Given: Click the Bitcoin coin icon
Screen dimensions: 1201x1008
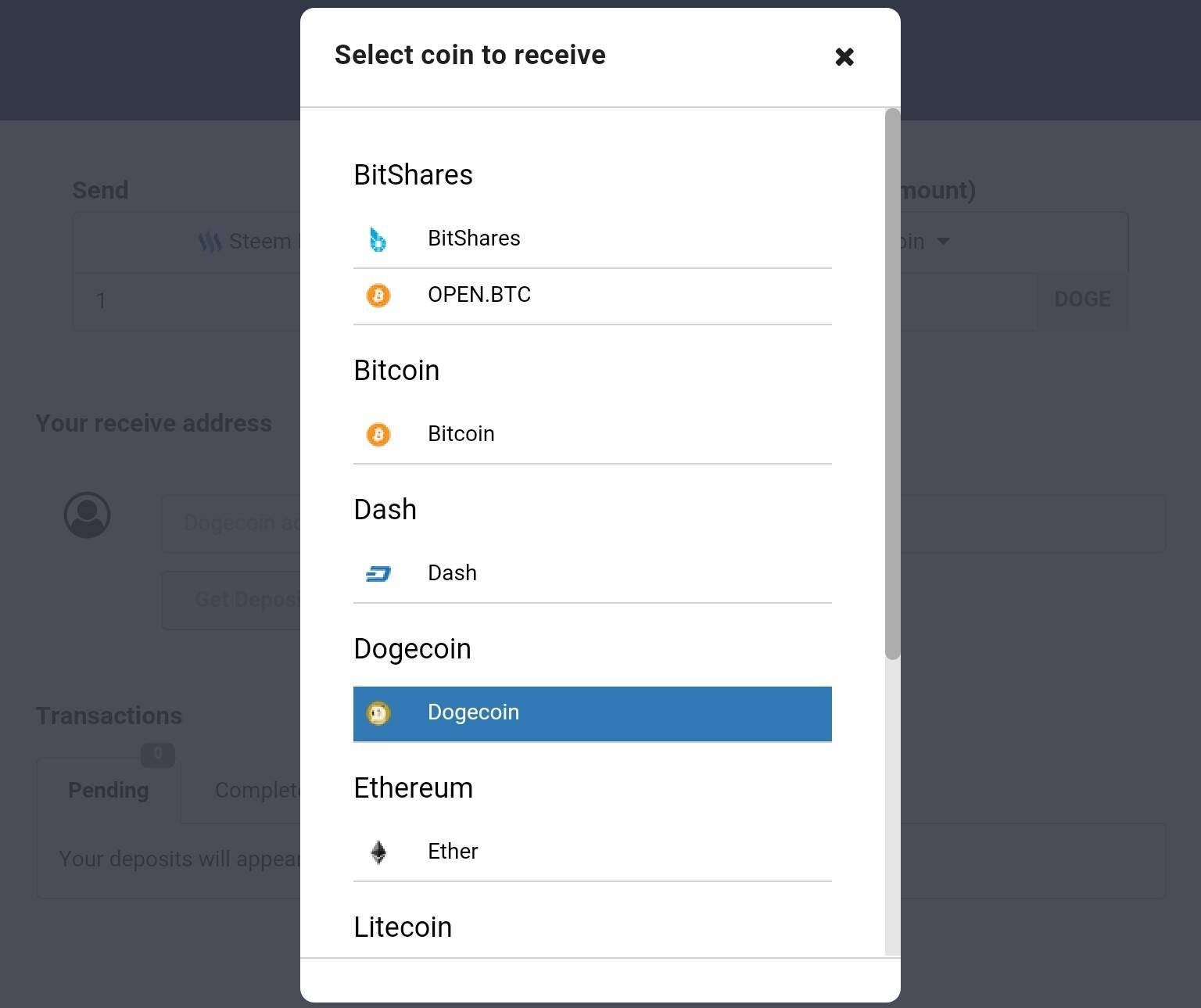Looking at the screenshot, I should pyautogui.click(x=378, y=435).
